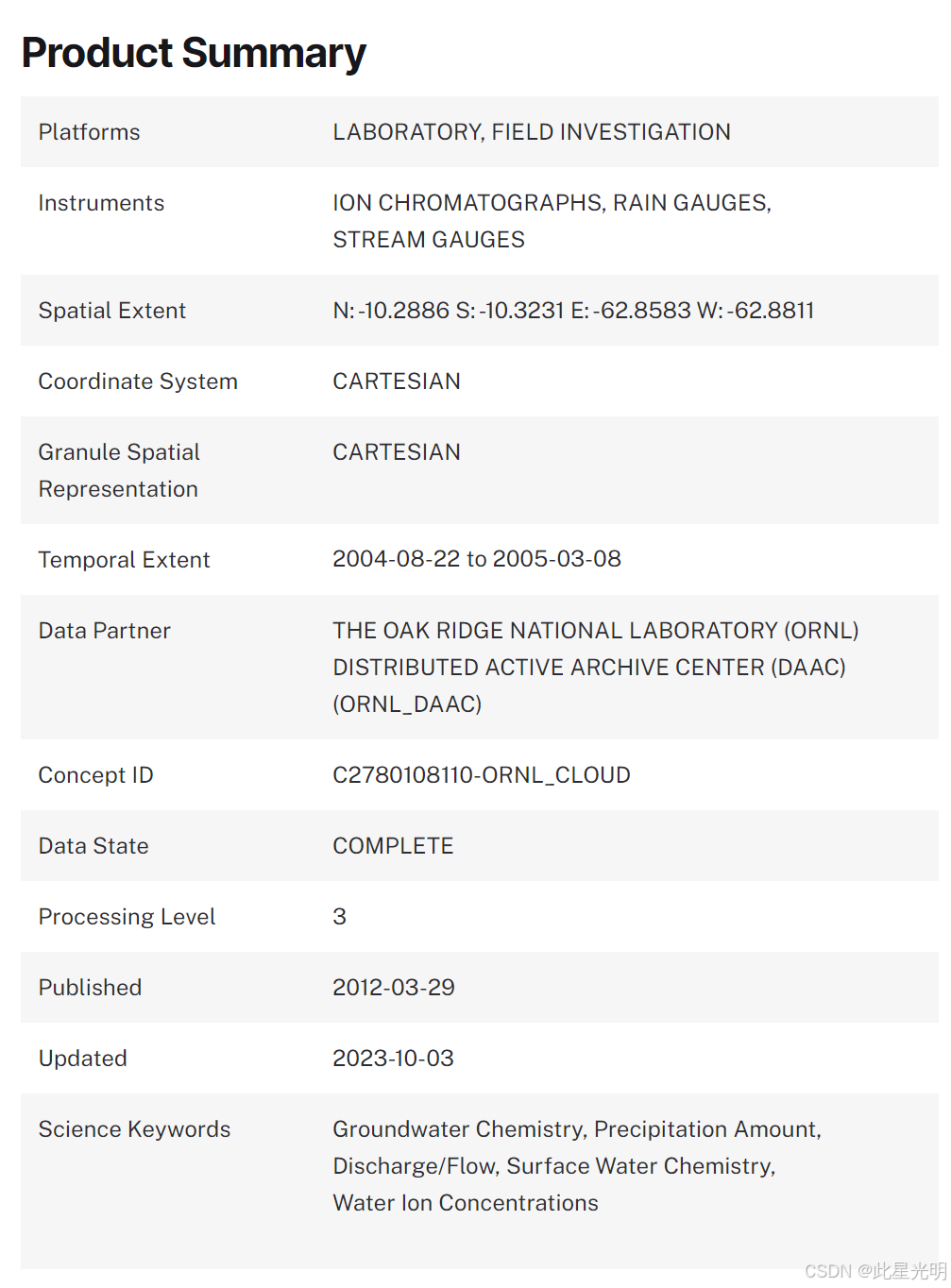Click the Granule Spatial Representation label

pyautogui.click(x=119, y=470)
